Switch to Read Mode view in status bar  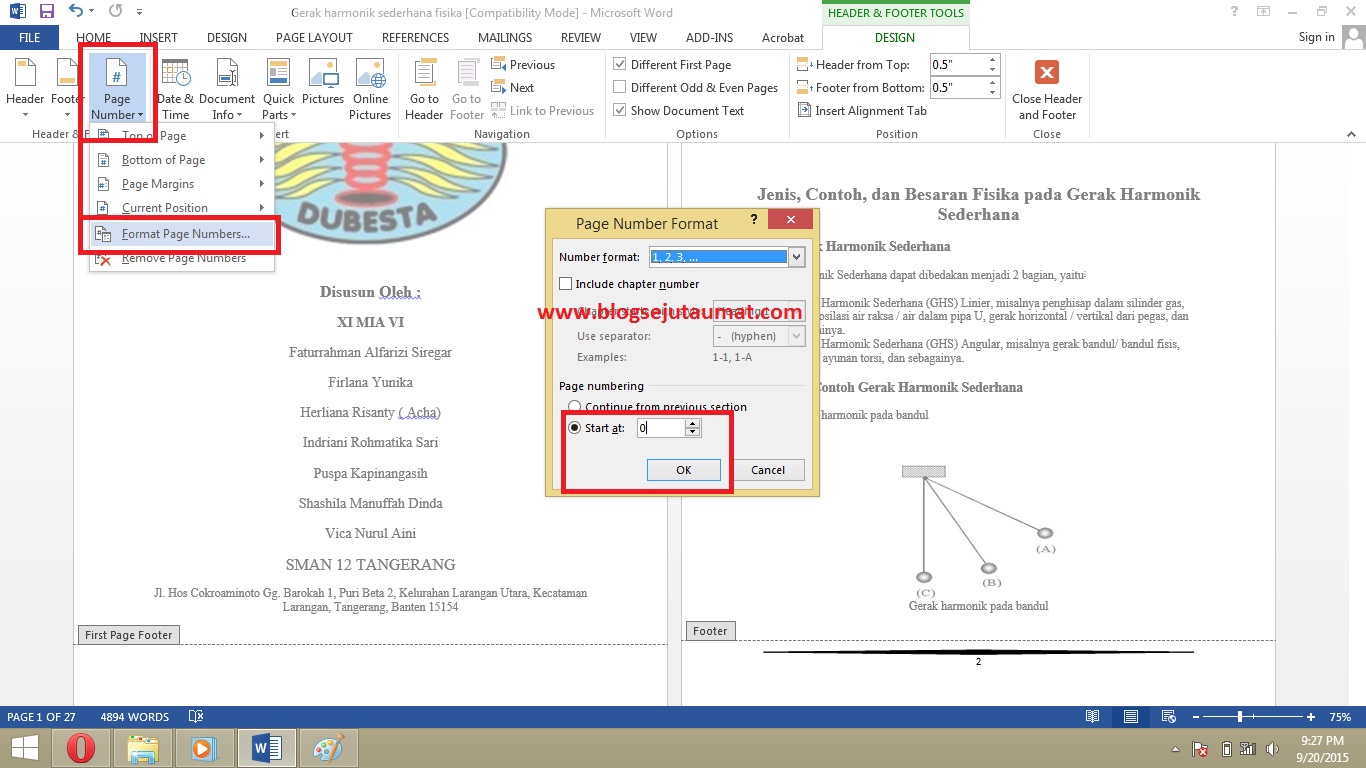[1093, 717]
